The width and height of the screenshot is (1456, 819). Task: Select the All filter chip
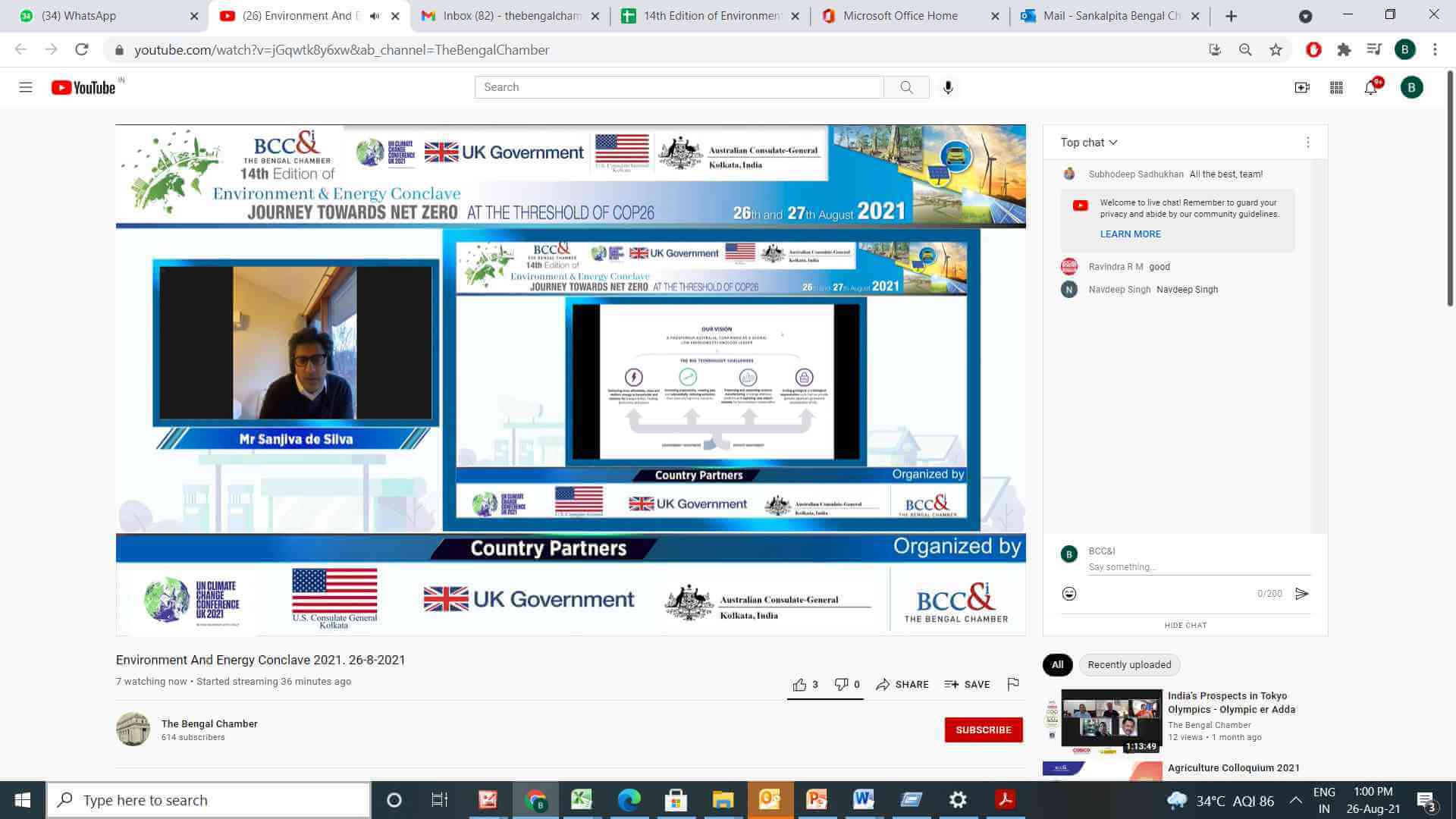1057,665
